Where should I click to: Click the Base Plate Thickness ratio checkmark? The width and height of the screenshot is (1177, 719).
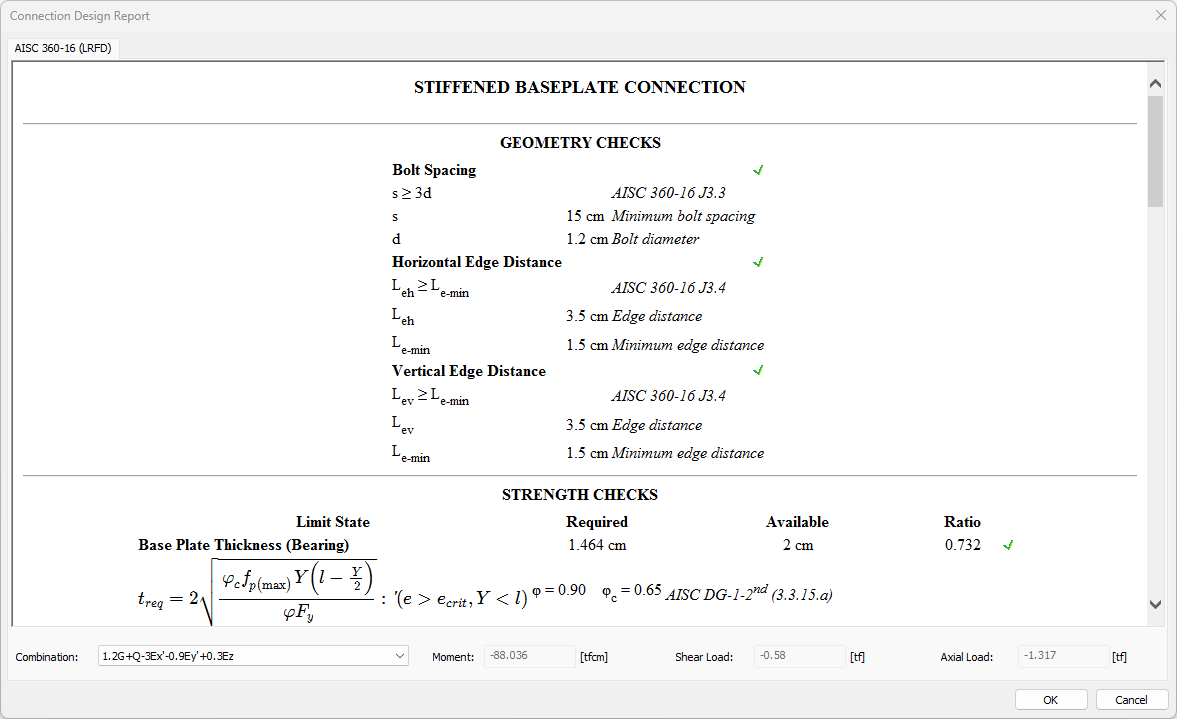(1008, 545)
